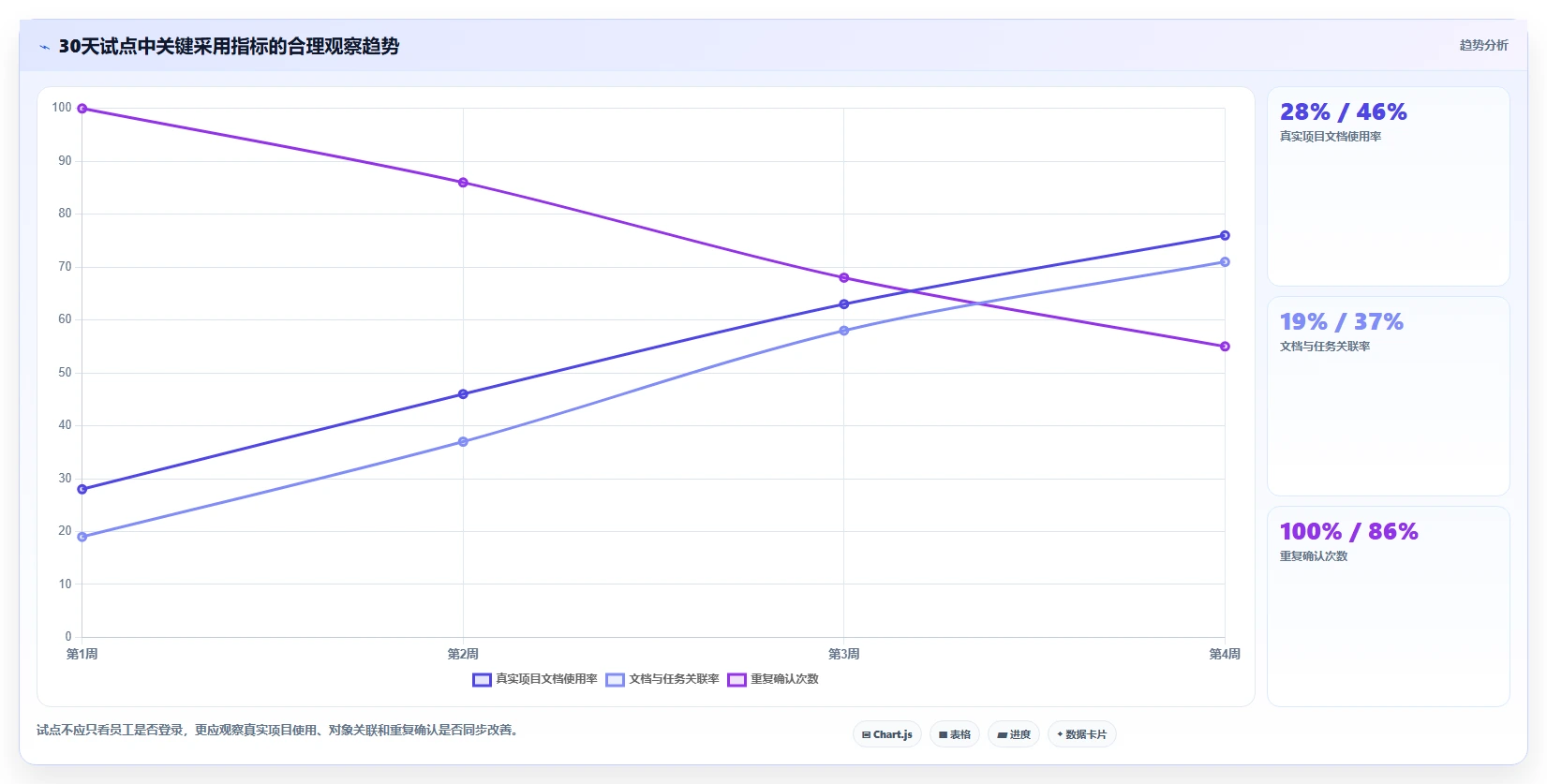1547x784 pixels.
Task: Click the 文档与任务关联率 point at 第4周 (71)
Action: coord(1225,262)
